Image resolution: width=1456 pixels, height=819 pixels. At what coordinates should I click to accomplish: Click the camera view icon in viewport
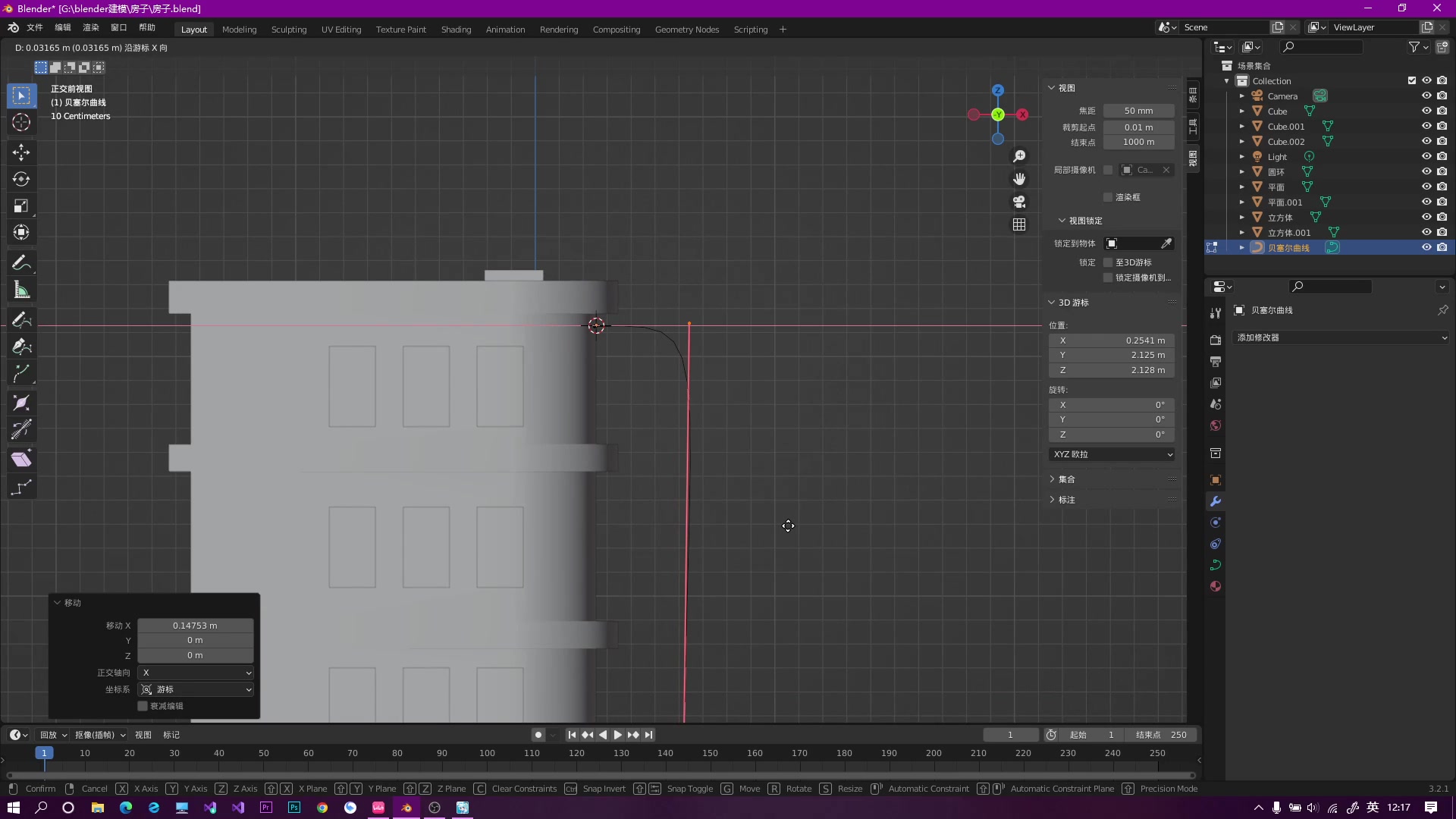tap(1019, 202)
